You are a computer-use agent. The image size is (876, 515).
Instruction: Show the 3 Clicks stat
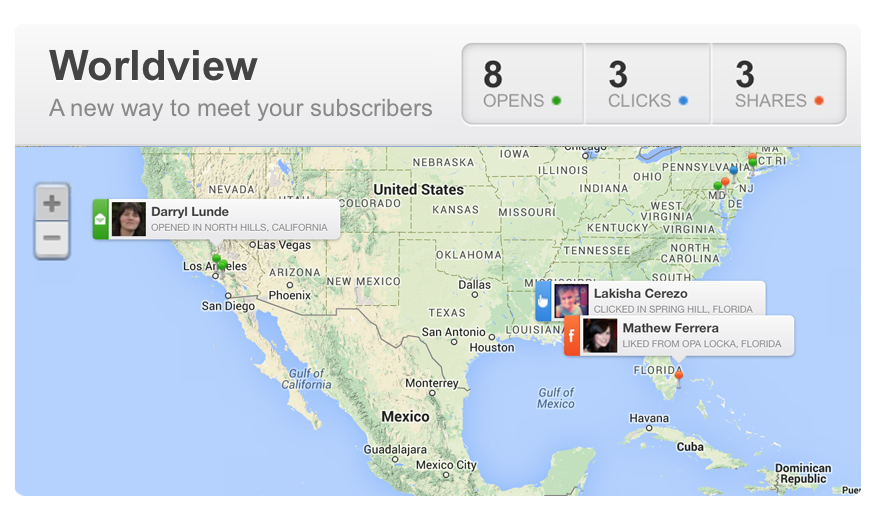pos(648,84)
